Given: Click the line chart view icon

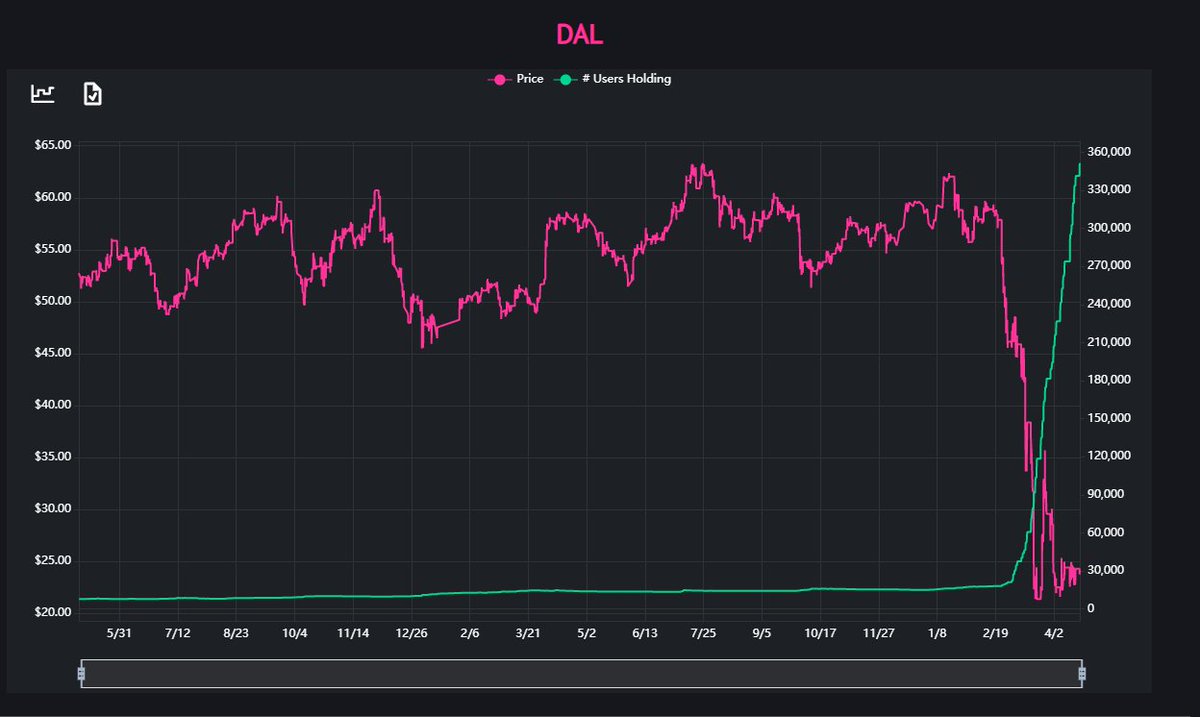Looking at the screenshot, I should 42,94.
